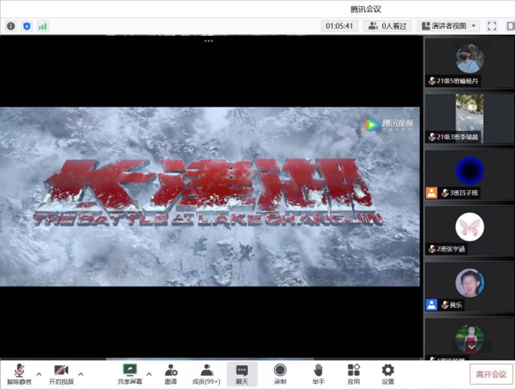Viewport: 515px width, 389px height.
Task: Open the Apps (应用) icon
Action: 354,374
